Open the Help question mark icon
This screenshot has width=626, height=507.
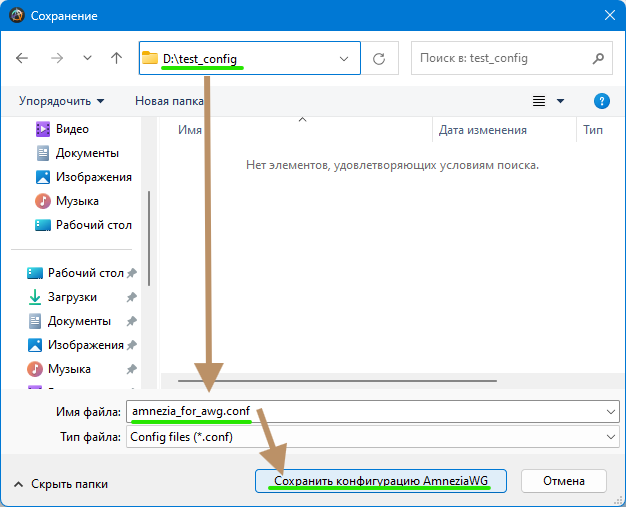click(602, 101)
